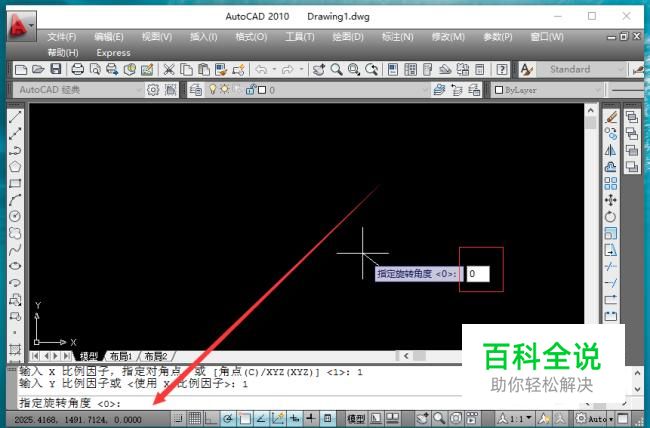Screen dimensions: 650x428
Task: Toggle Grid display in the status bar
Action: [x=194, y=419]
